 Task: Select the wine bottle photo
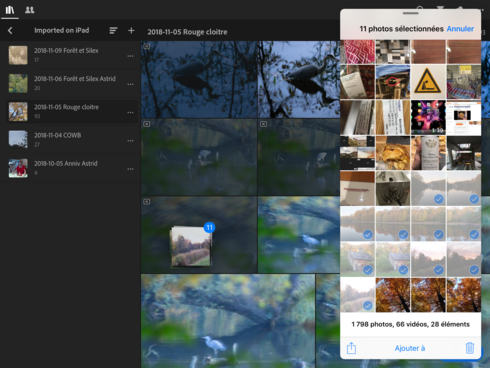click(428, 153)
